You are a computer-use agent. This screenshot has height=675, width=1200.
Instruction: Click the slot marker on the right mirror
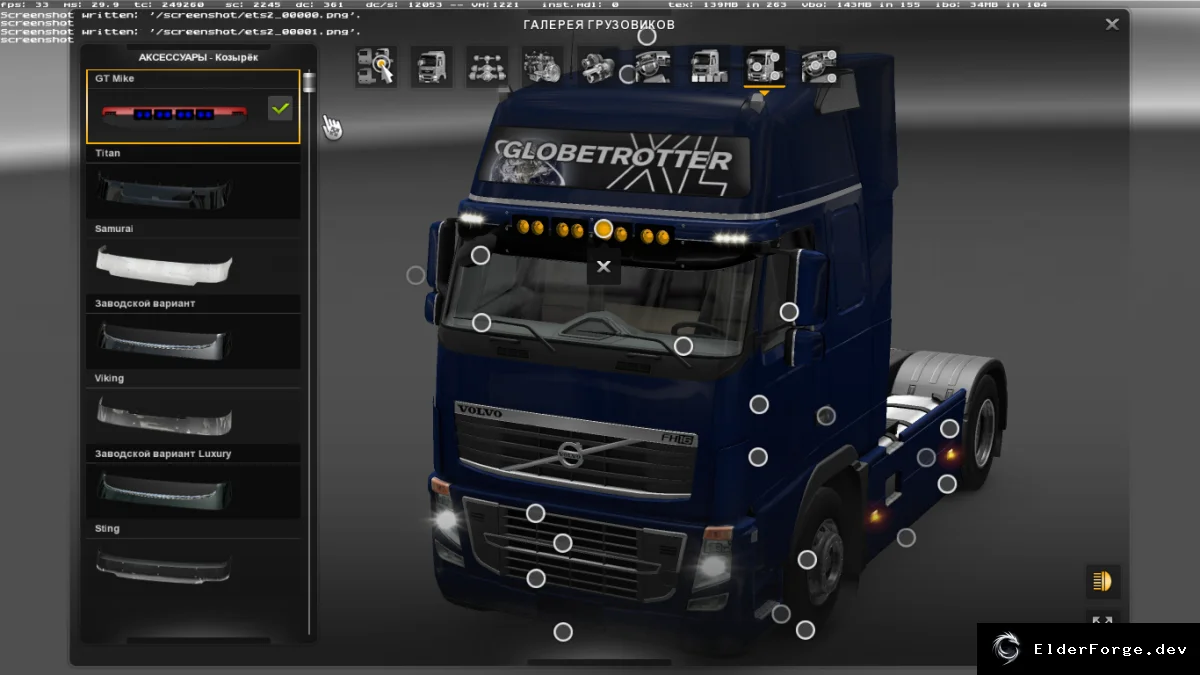point(789,312)
